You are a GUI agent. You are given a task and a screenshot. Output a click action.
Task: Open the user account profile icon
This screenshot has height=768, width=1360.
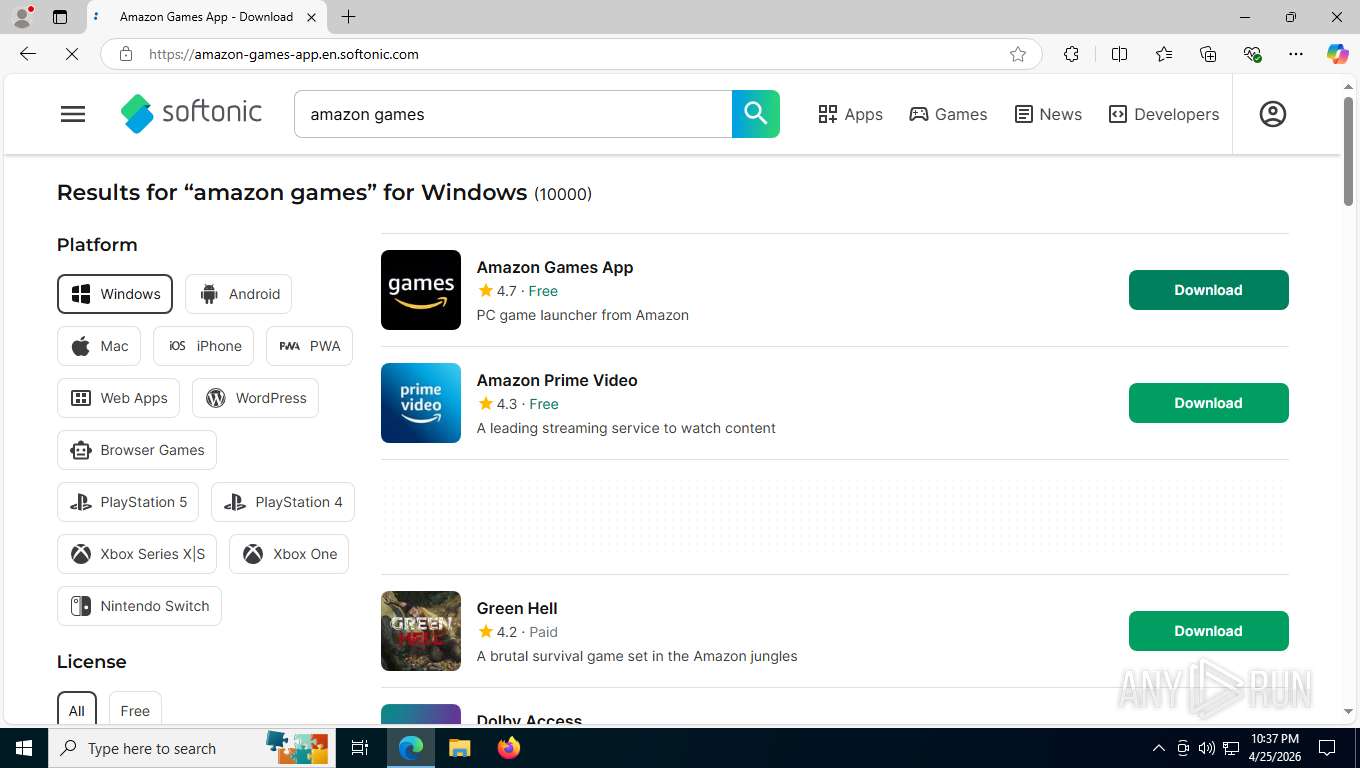point(1272,114)
